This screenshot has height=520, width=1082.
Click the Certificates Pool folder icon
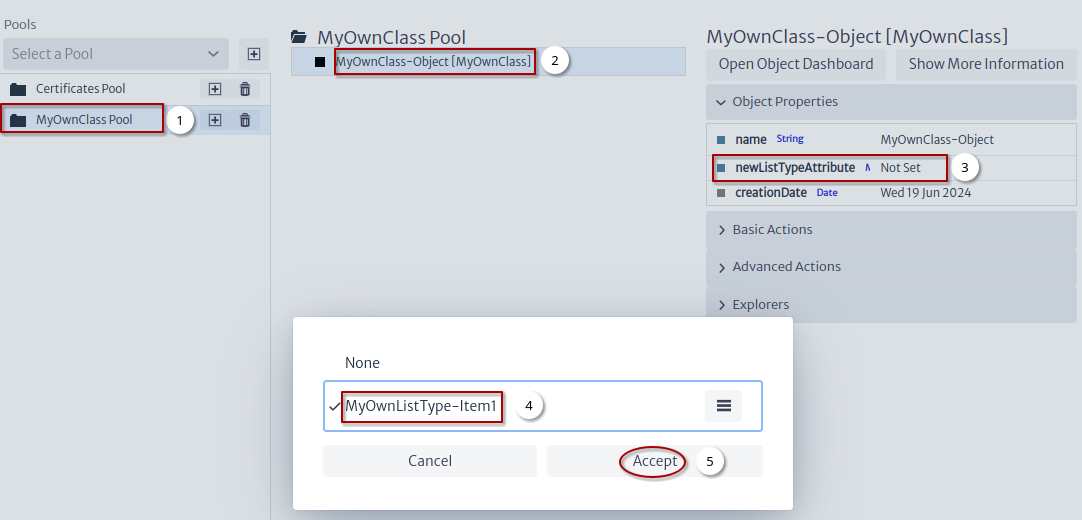(18, 89)
